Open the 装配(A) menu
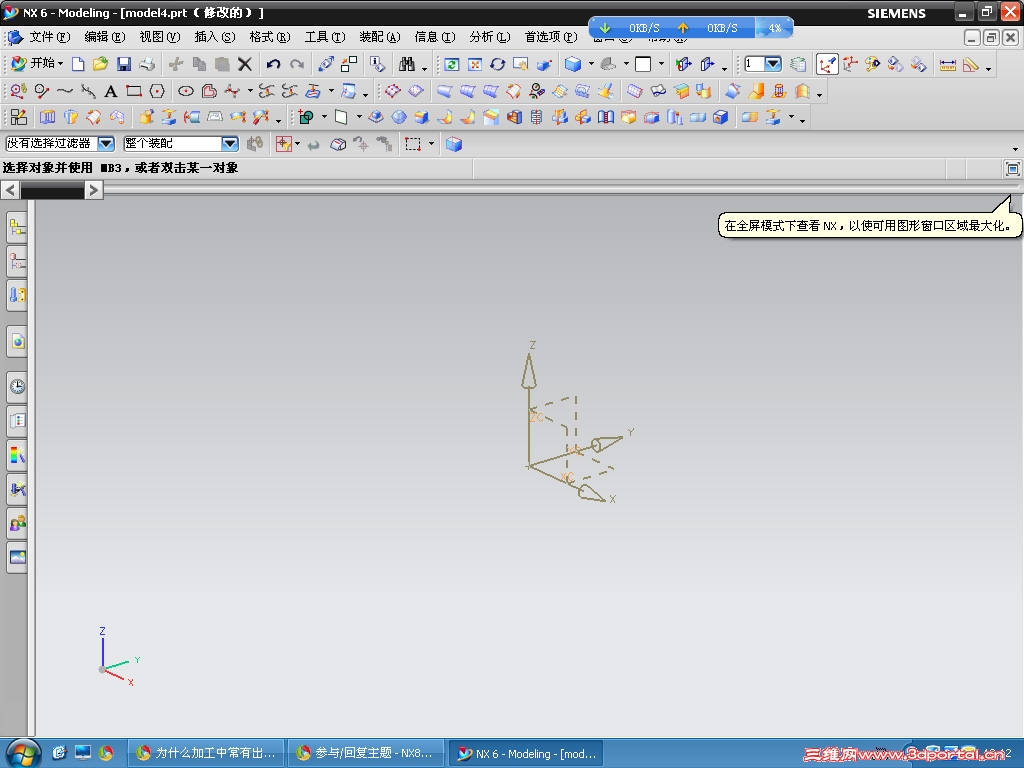Screen dimensions: 1024x768 point(379,37)
